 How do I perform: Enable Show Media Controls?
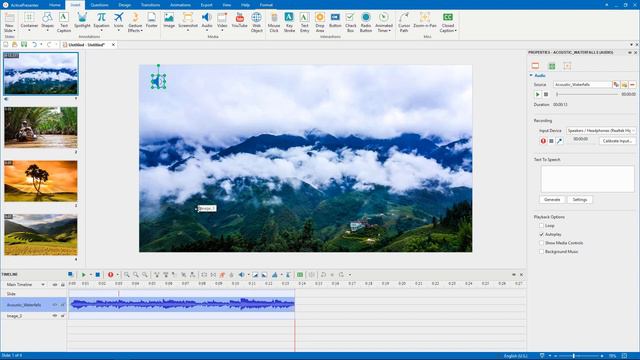coord(542,243)
